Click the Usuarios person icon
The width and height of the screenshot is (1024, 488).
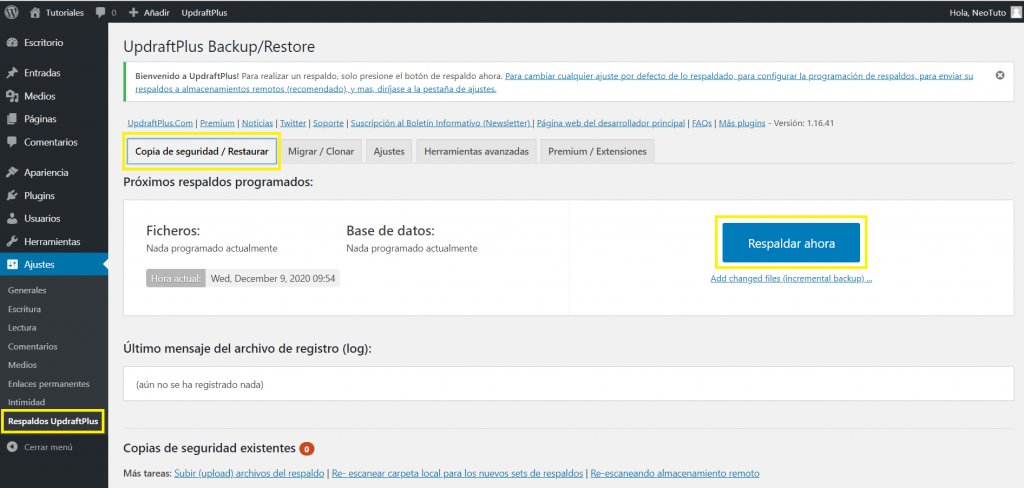[12, 218]
